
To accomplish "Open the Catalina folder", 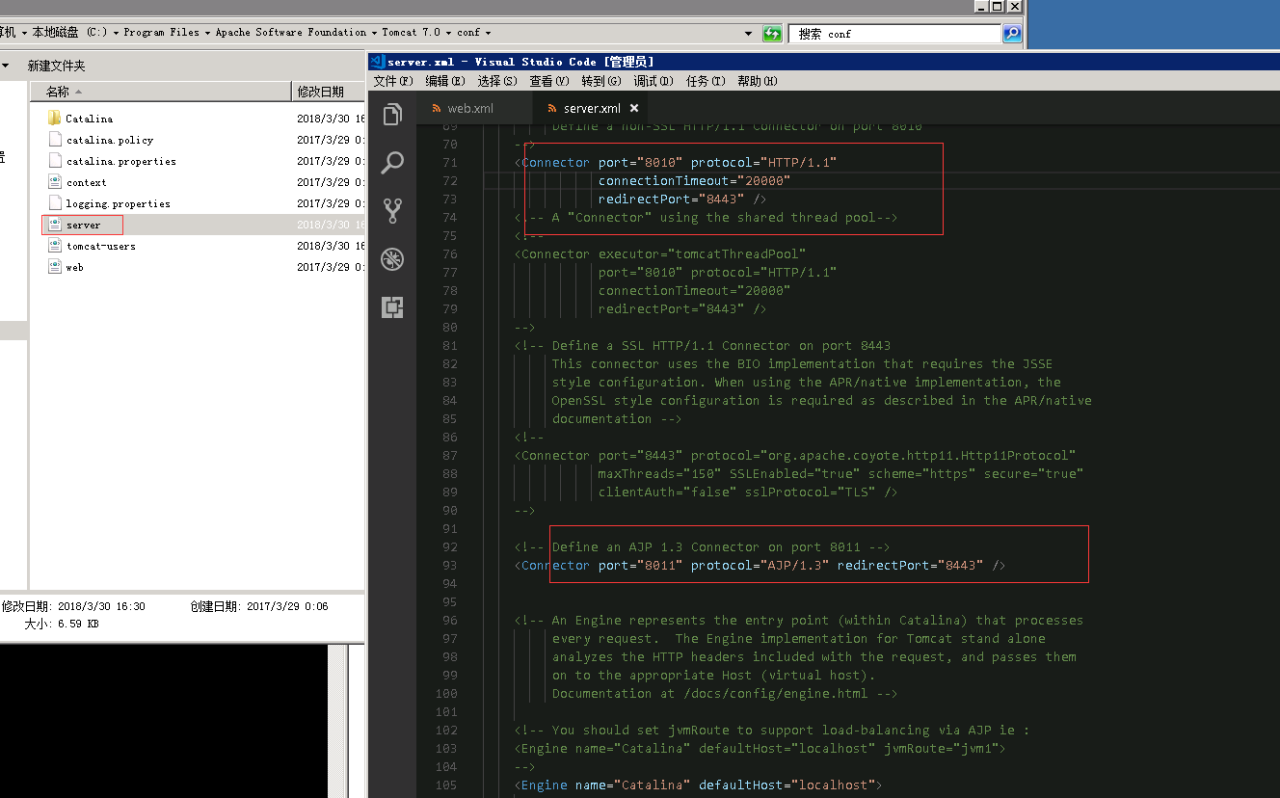I will (x=89, y=119).
